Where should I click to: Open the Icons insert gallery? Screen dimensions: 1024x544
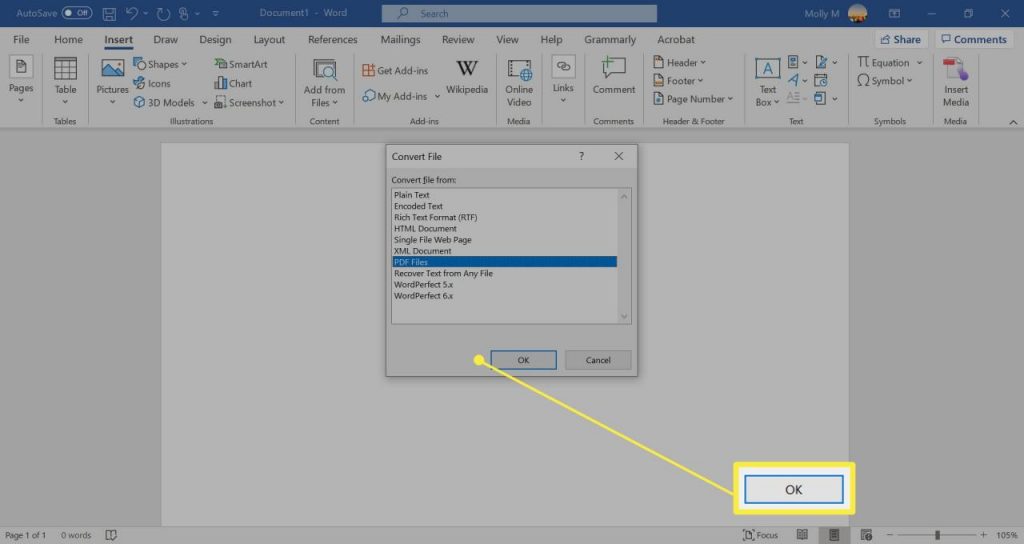(x=152, y=84)
